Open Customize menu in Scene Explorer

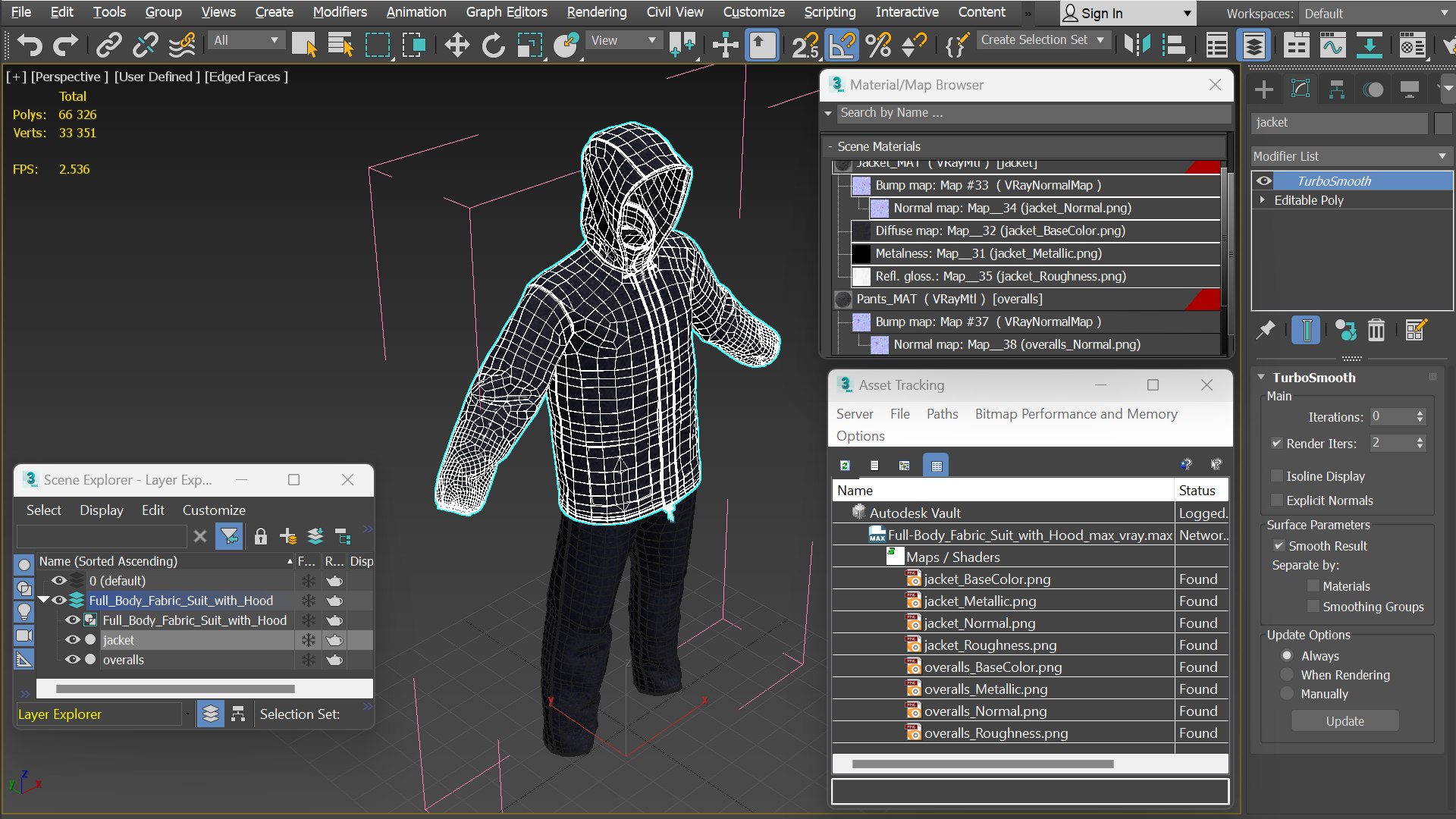click(214, 510)
